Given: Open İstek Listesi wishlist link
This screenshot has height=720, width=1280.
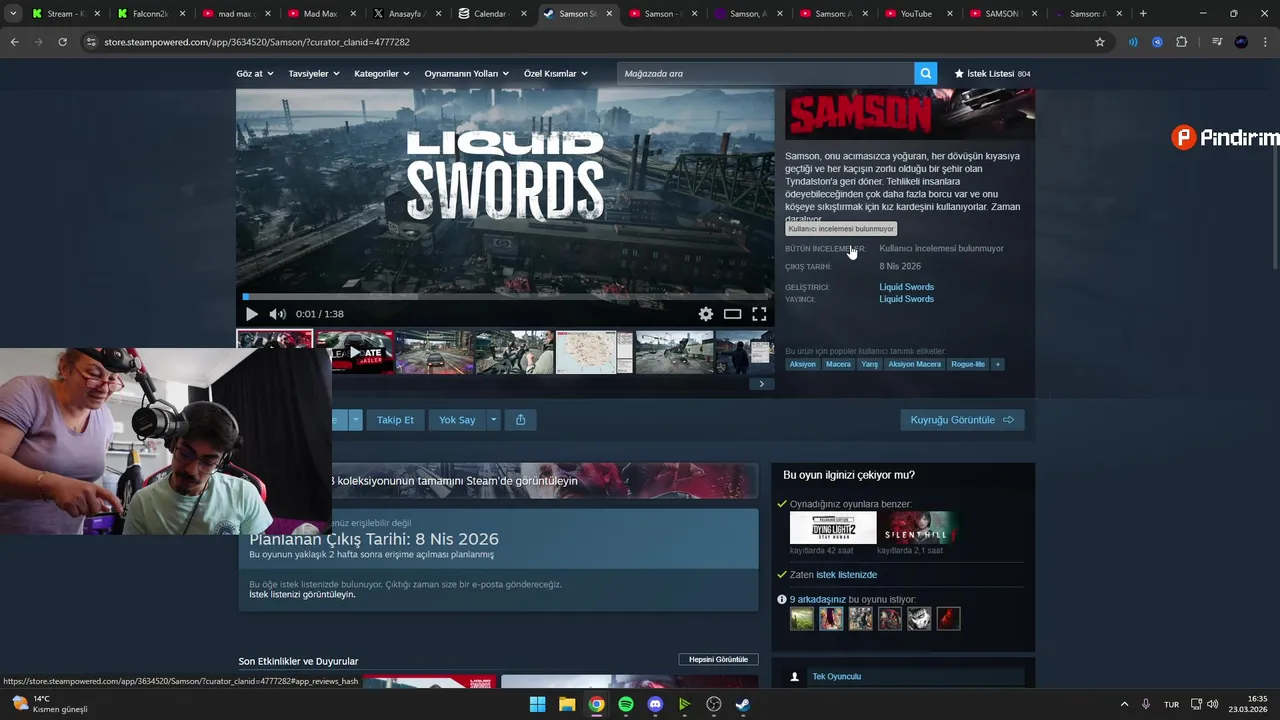Looking at the screenshot, I should [x=992, y=73].
